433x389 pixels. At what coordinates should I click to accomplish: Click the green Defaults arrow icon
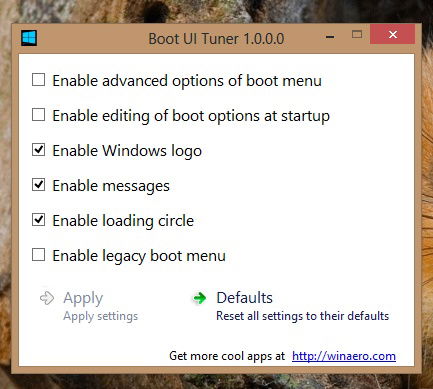[200, 298]
